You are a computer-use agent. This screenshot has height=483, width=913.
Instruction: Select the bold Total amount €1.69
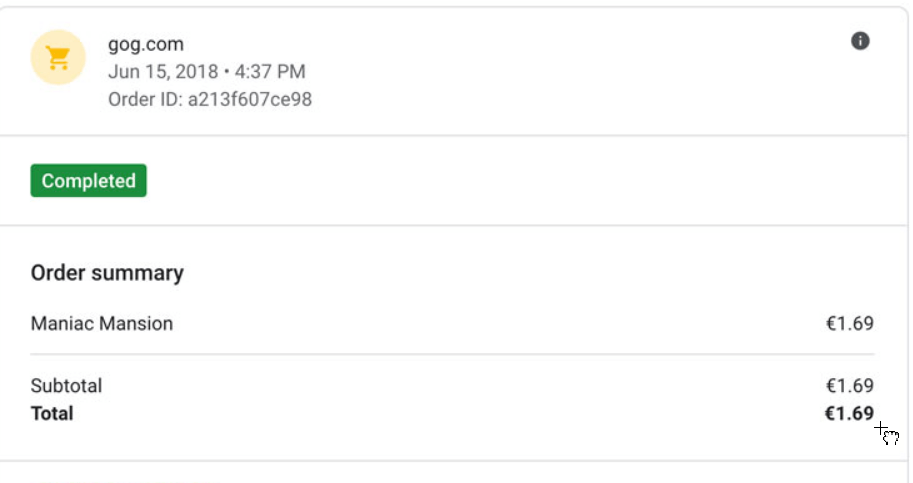pos(848,413)
